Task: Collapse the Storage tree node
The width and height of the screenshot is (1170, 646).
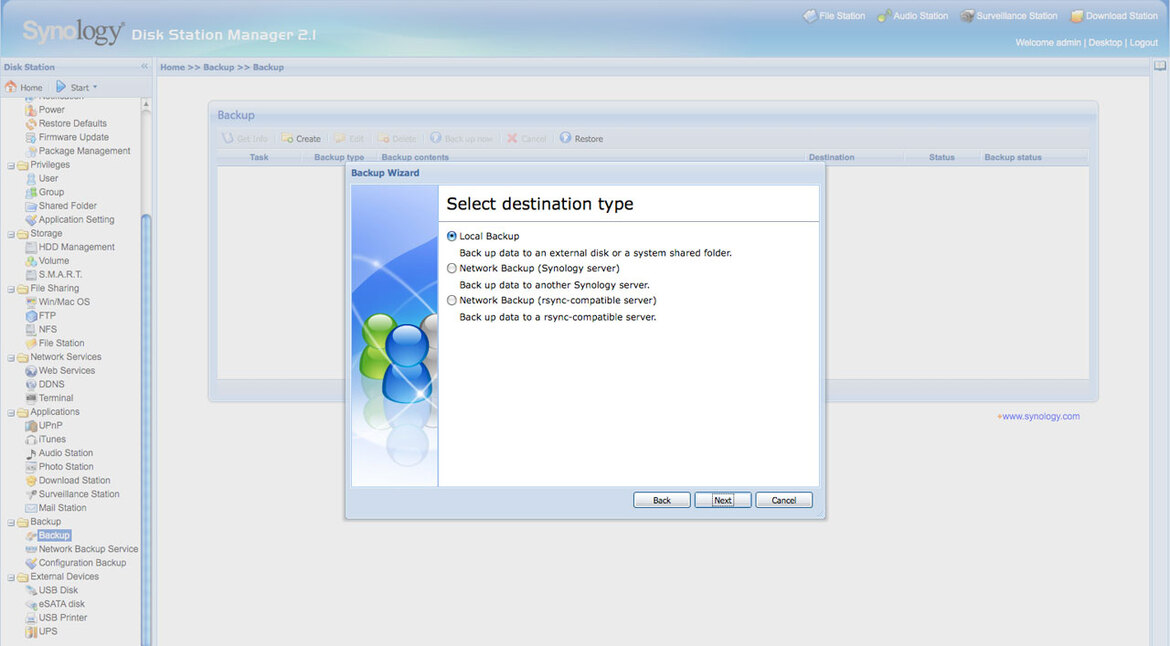Action: [x=11, y=234]
